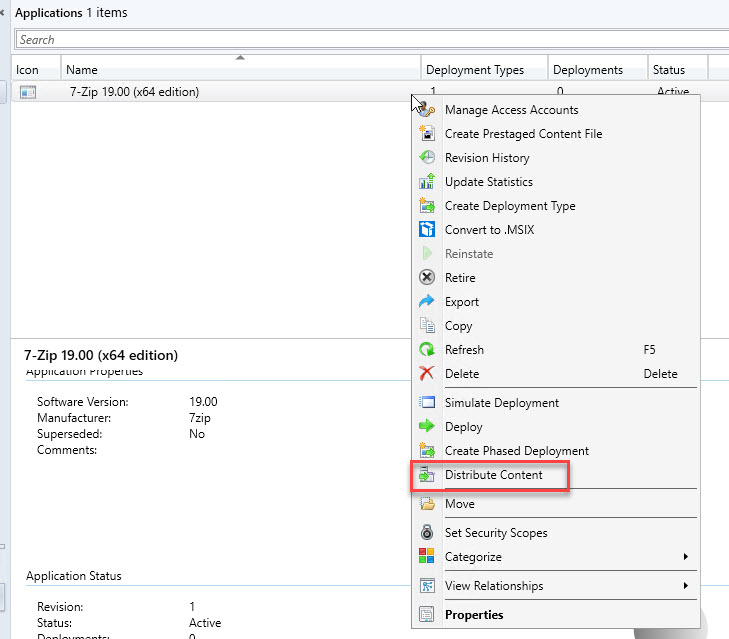Select Create Phased Deployment option
729x639 pixels.
tap(516, 451)
